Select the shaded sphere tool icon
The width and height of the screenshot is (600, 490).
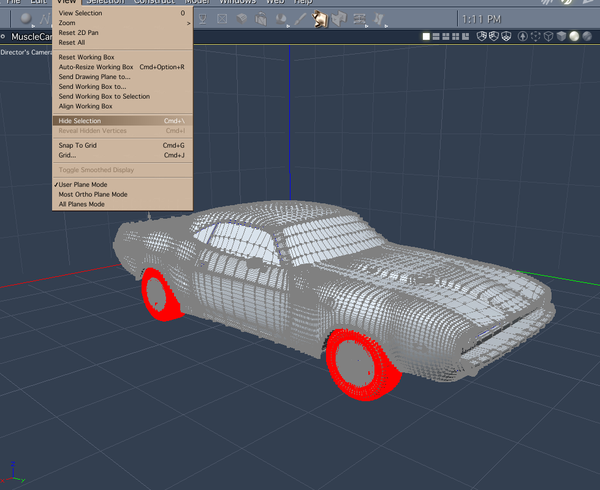pos(281,18)
